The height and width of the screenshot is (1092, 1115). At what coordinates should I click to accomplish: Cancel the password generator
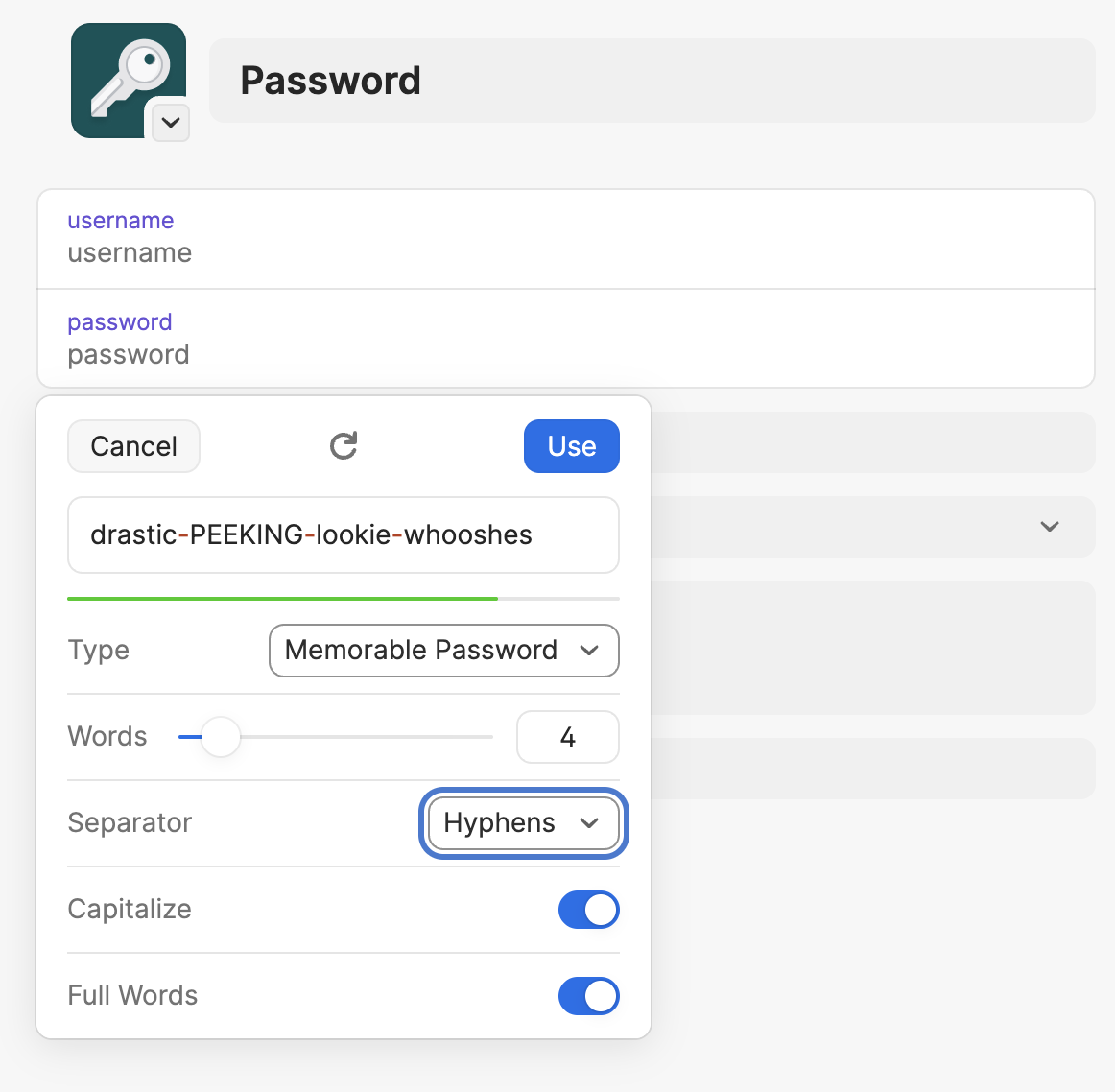(133, 445)
